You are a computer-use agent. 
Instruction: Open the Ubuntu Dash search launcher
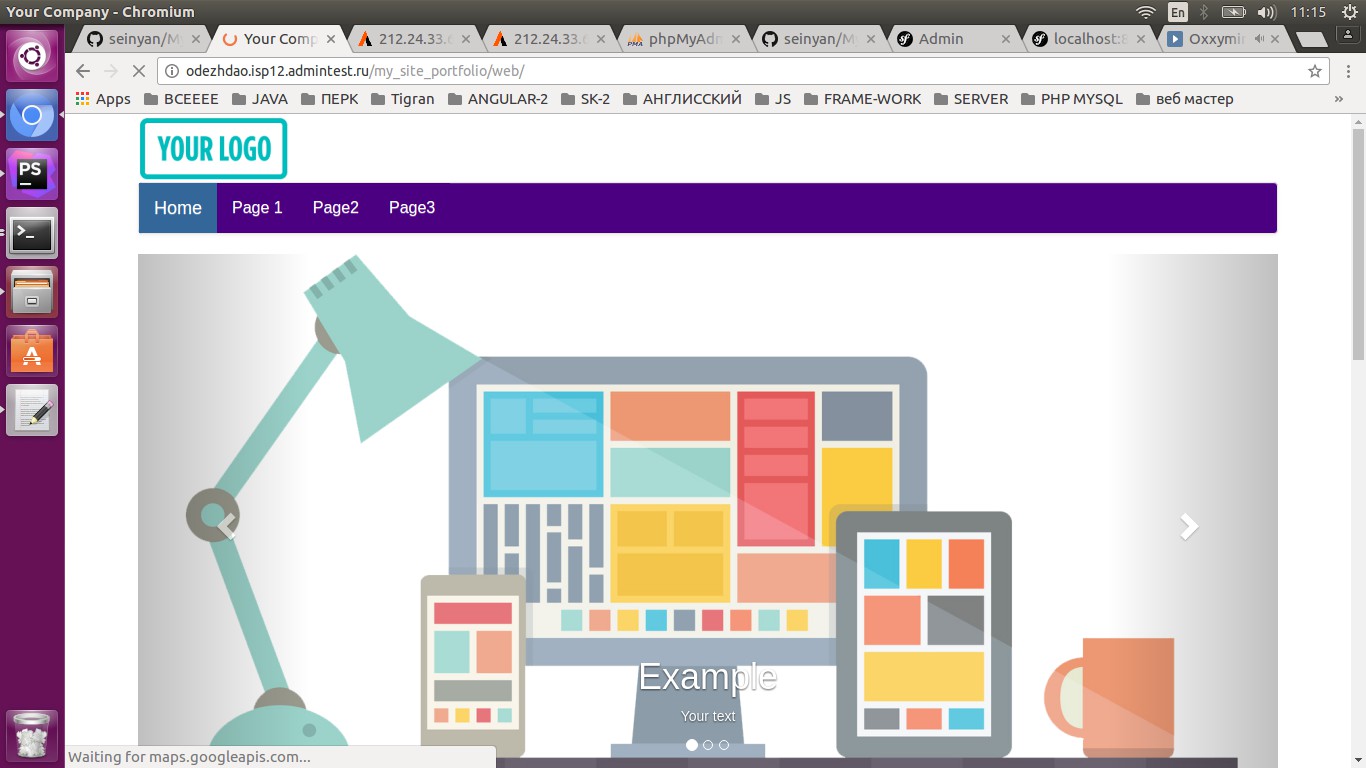tap(33, 56)
